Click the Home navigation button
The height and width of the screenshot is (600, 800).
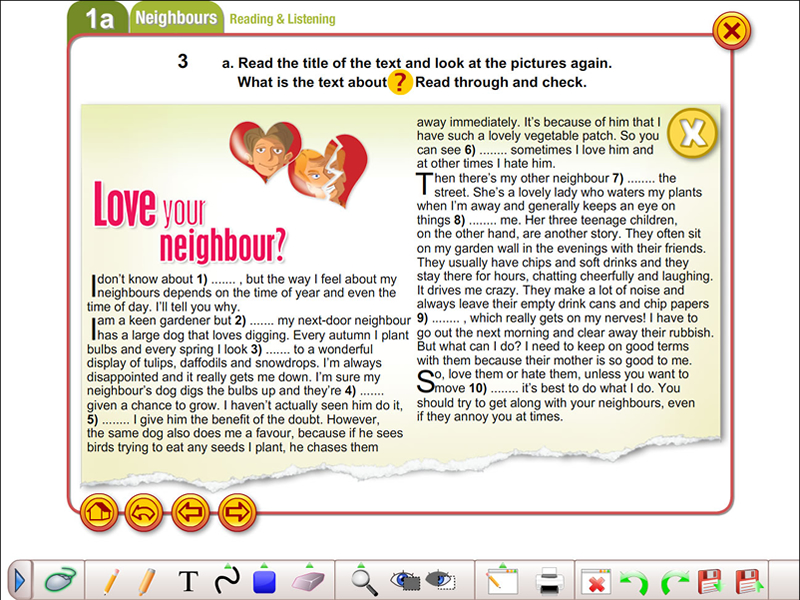pyautogui.click(x=98, y=513)
